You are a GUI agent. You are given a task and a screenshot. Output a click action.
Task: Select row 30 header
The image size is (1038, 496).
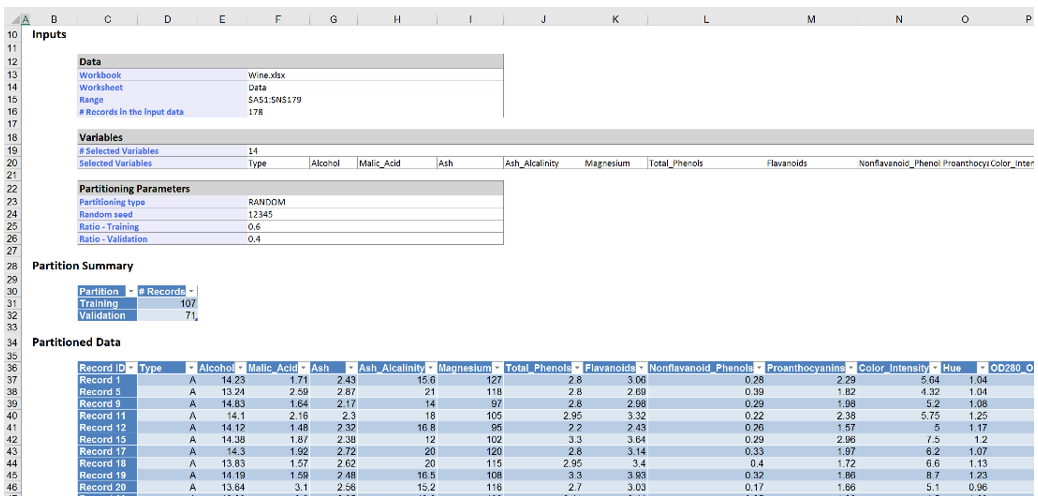pyautogui.click(x=12, y=291)
